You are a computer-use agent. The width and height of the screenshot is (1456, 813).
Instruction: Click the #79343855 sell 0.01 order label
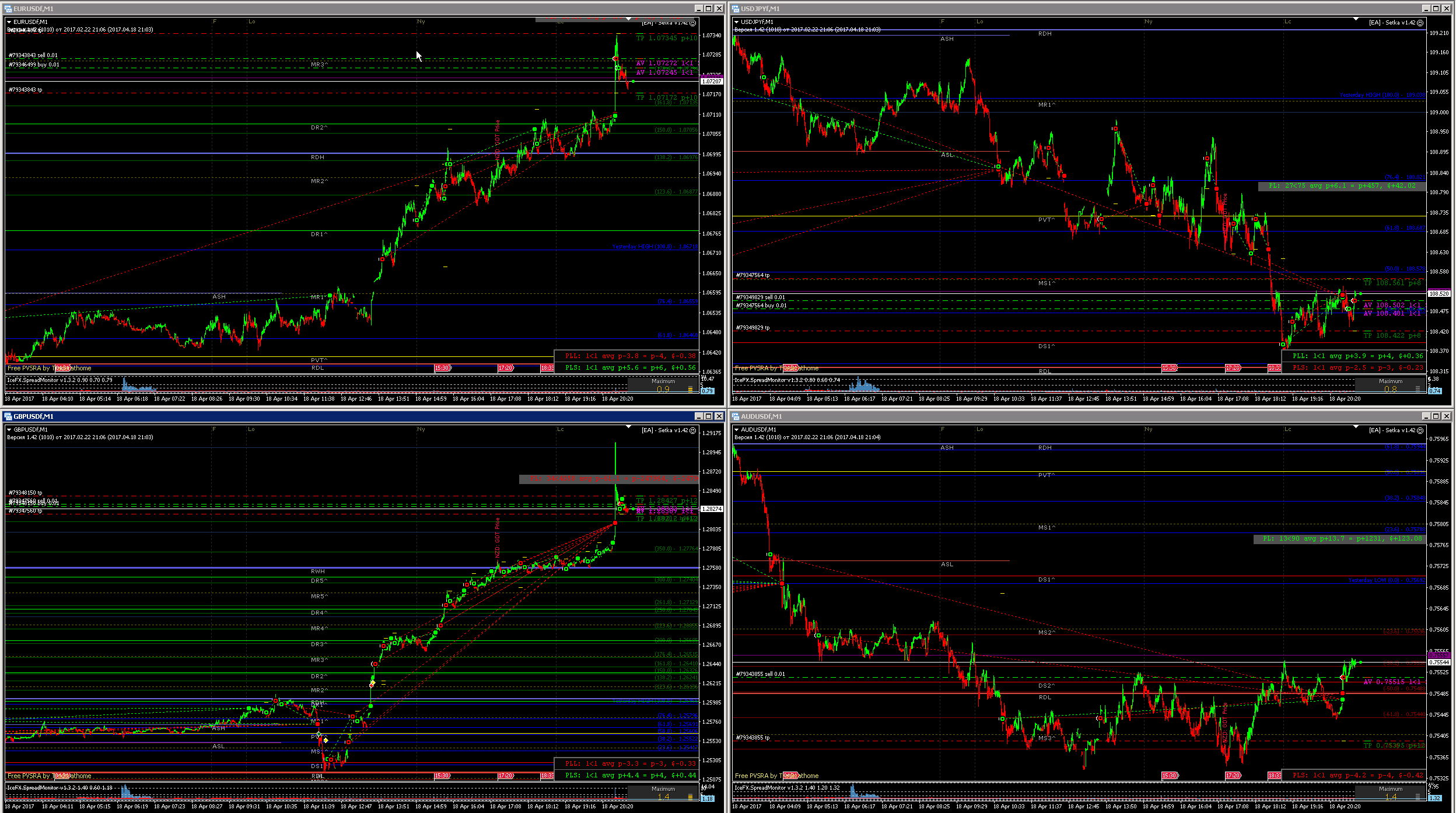tap(761, 674)
